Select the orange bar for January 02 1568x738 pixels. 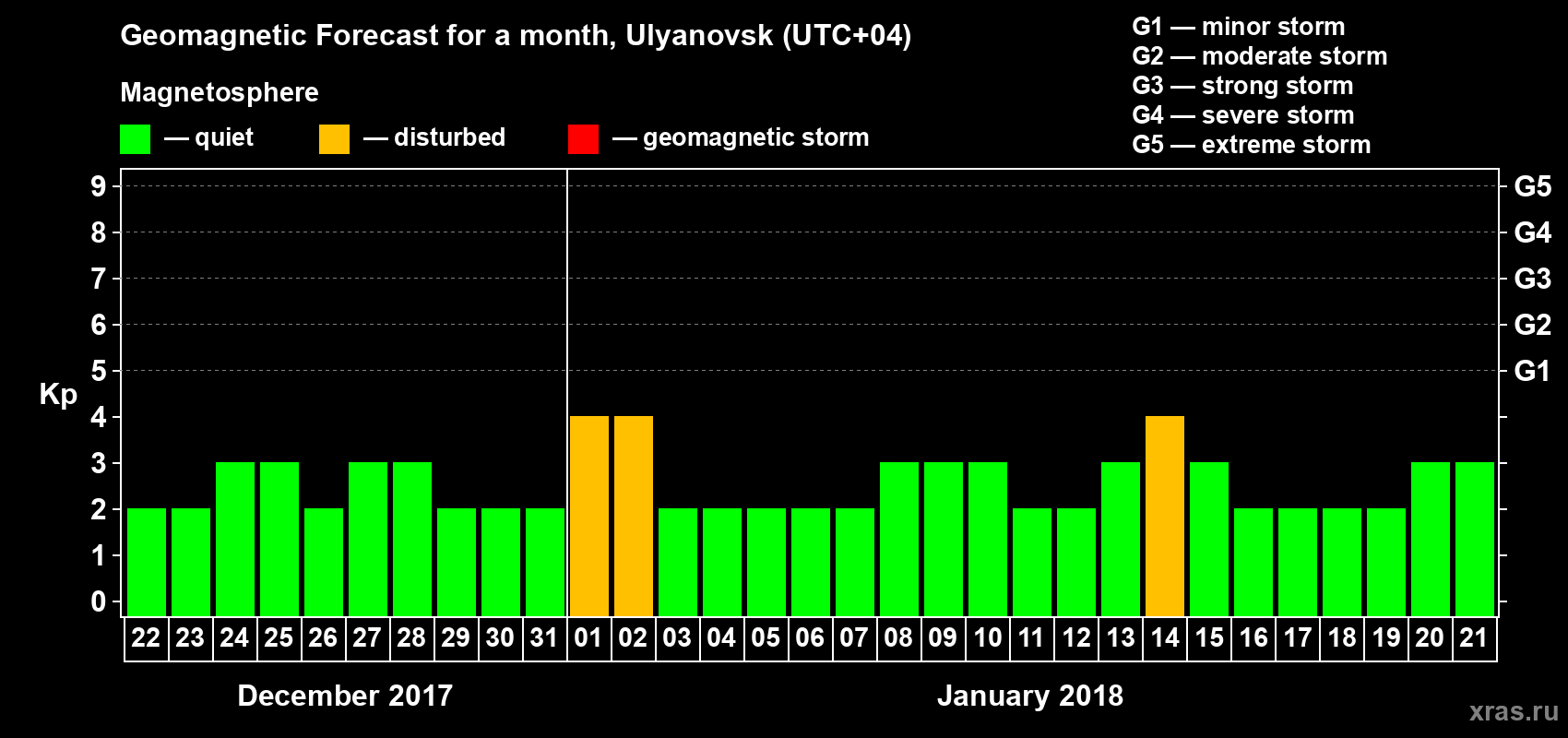click(x=634, y=516)
